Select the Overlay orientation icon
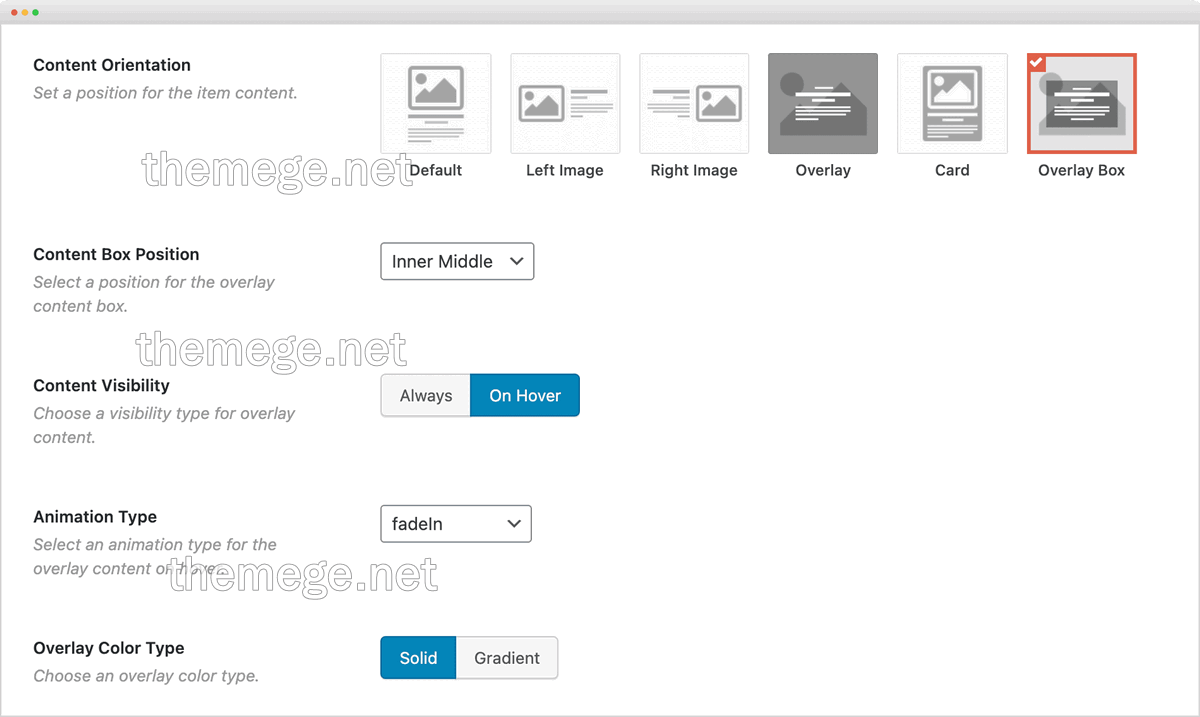 pos(823,104)
